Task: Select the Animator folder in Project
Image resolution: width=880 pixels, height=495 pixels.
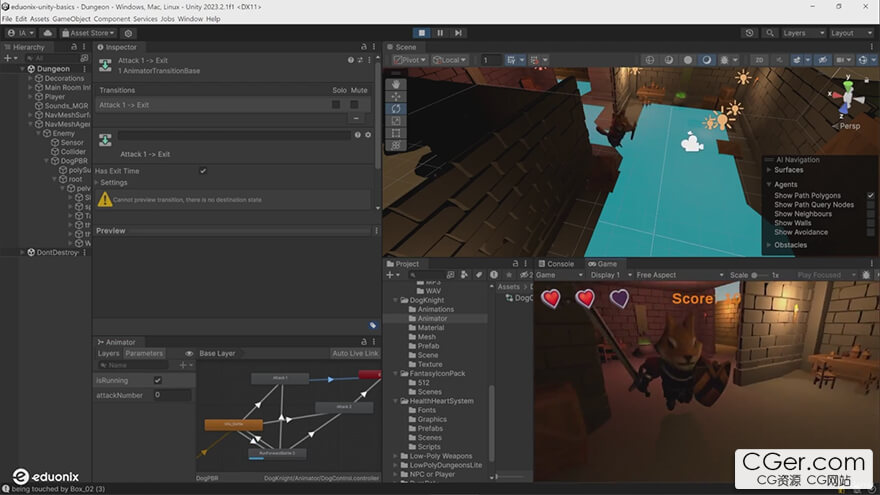Action: tap(432, 318)
